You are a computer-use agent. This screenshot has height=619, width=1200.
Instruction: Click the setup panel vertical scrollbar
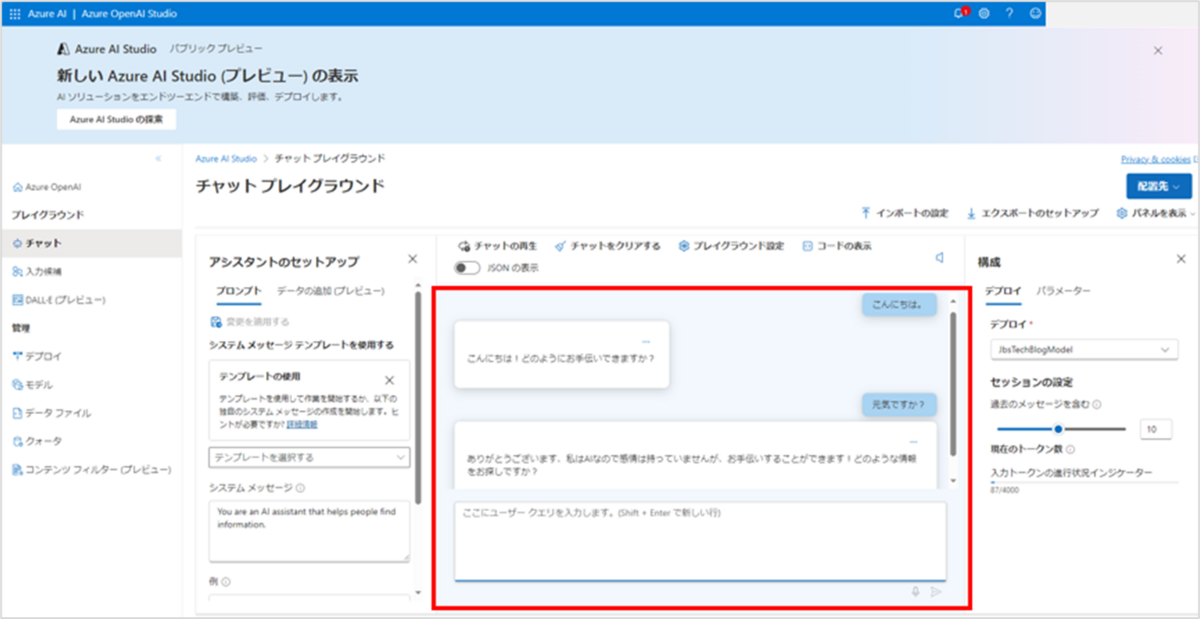[x=417, y=400]
